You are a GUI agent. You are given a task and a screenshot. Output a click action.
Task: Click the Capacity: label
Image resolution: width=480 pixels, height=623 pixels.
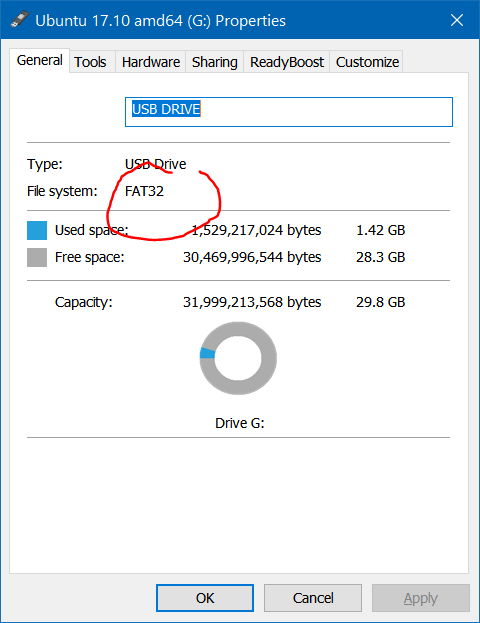point(83,302)
